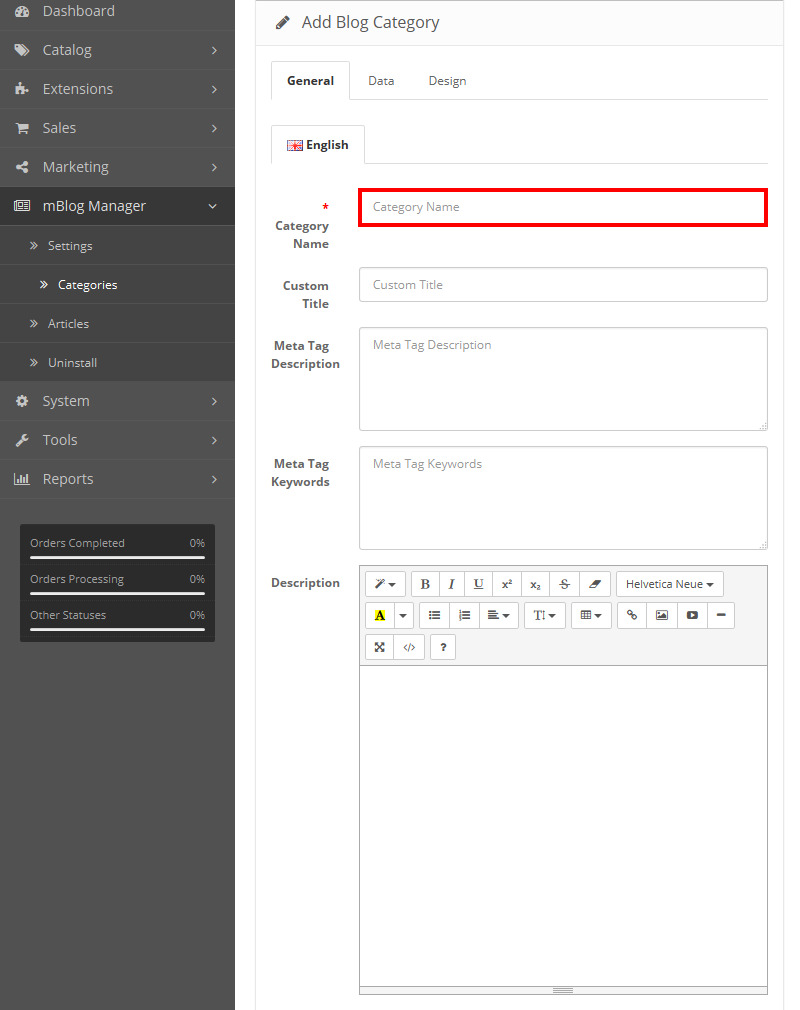Apply strikethrough to description text
This screenshot has height=1010, width=800.
pyautogui.click(x=564, y=584)
